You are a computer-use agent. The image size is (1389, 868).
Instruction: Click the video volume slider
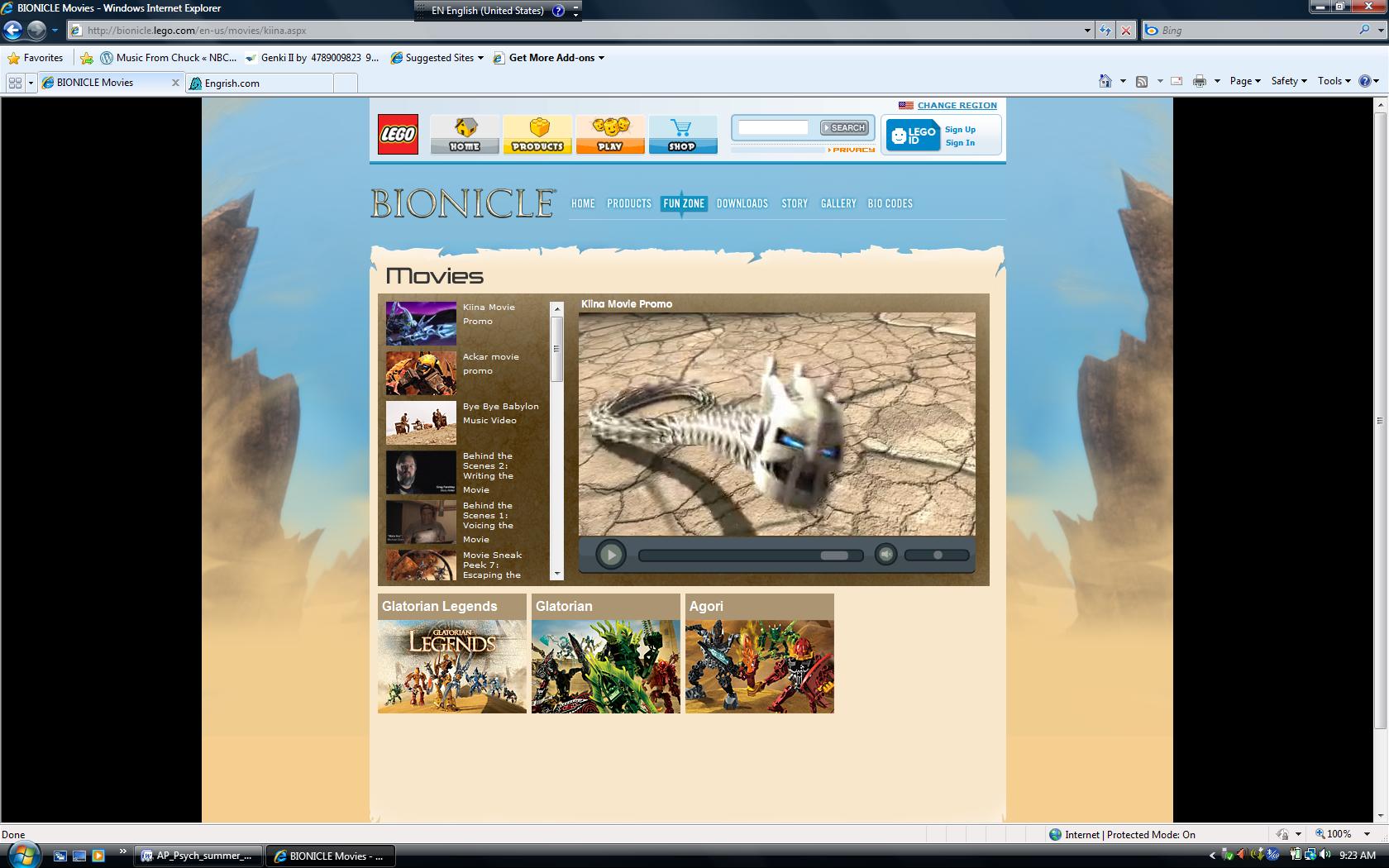pyautogui.click(x=937, y=556)
